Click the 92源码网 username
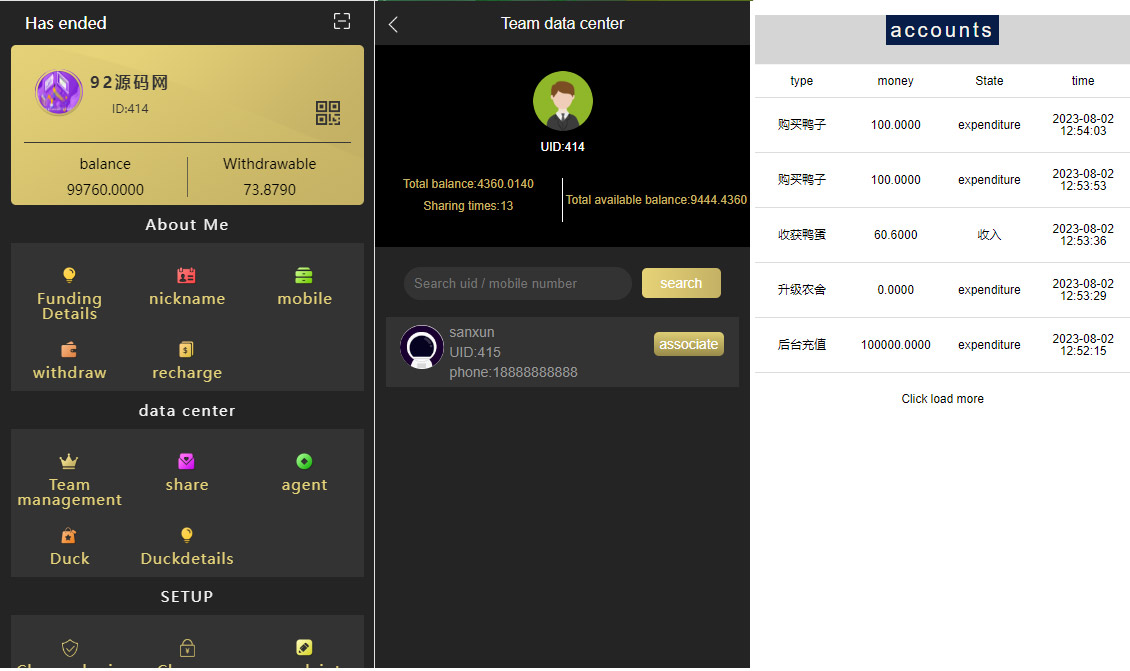The image size is (1130, 671). click(x=129, y=82)
